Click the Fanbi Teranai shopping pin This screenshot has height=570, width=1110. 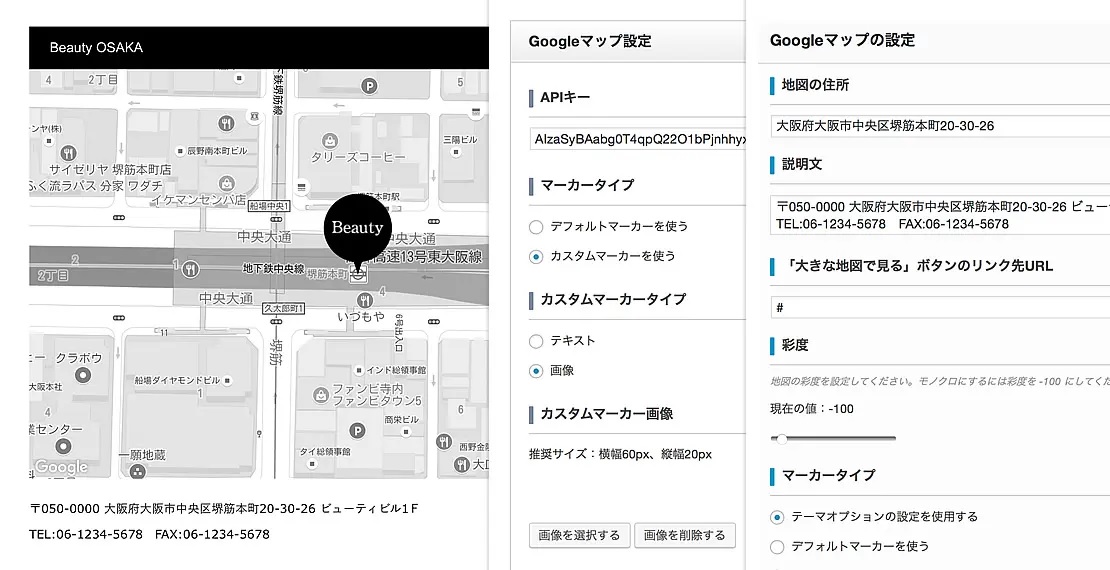322,396
